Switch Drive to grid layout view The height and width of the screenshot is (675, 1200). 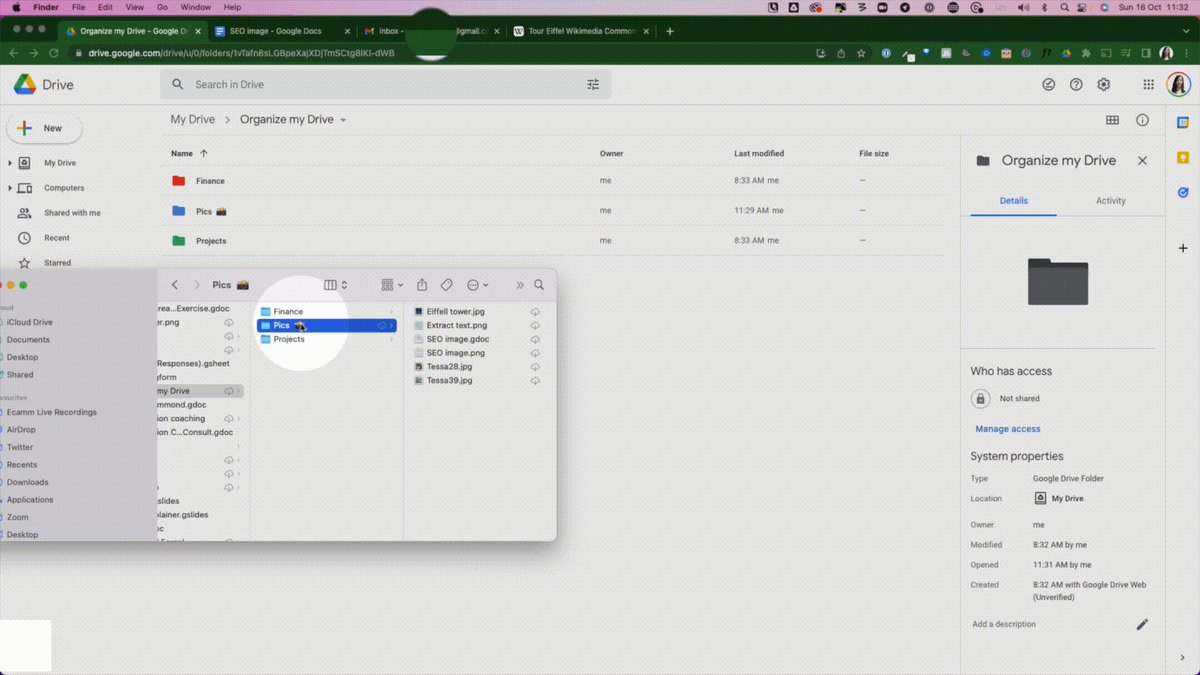click(x=1112, y=120)
